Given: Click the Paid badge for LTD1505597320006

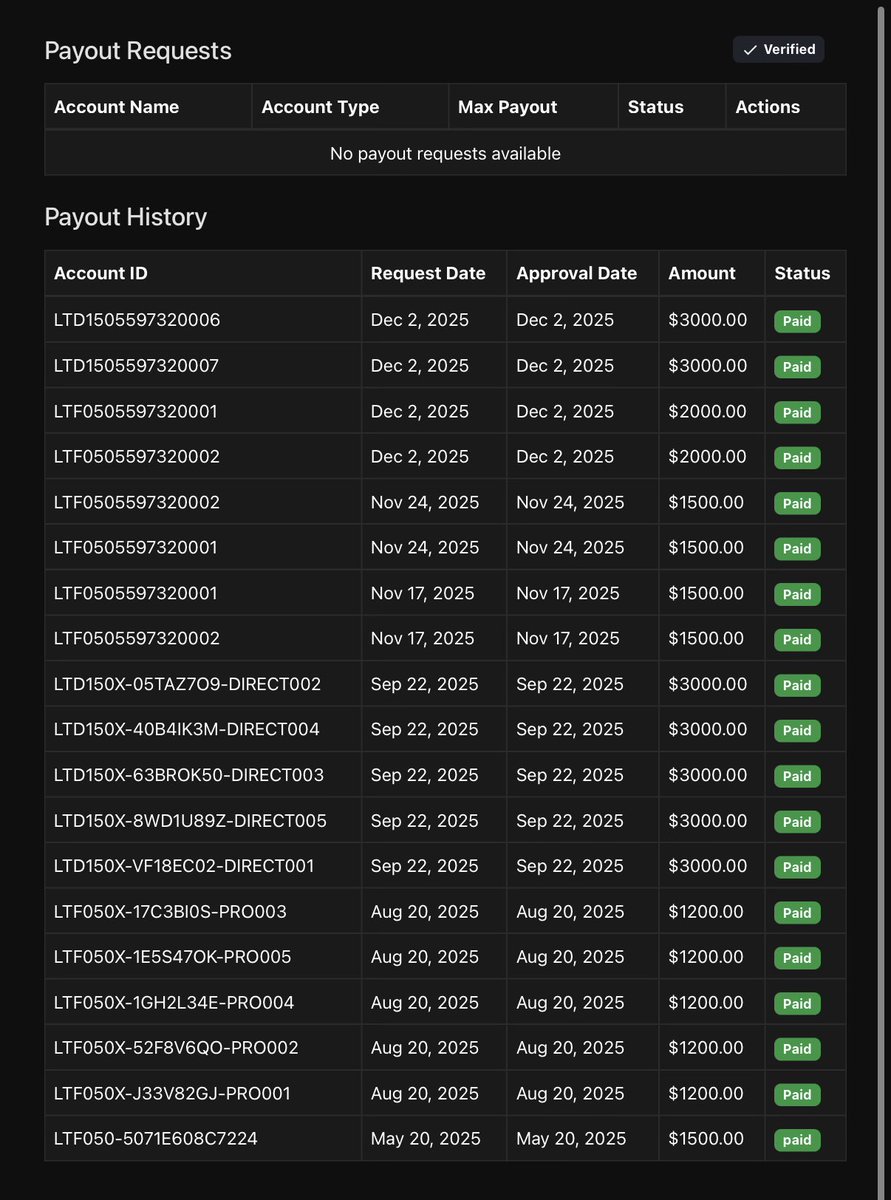Looking at the screenshot, I should [x=797, y=321].
